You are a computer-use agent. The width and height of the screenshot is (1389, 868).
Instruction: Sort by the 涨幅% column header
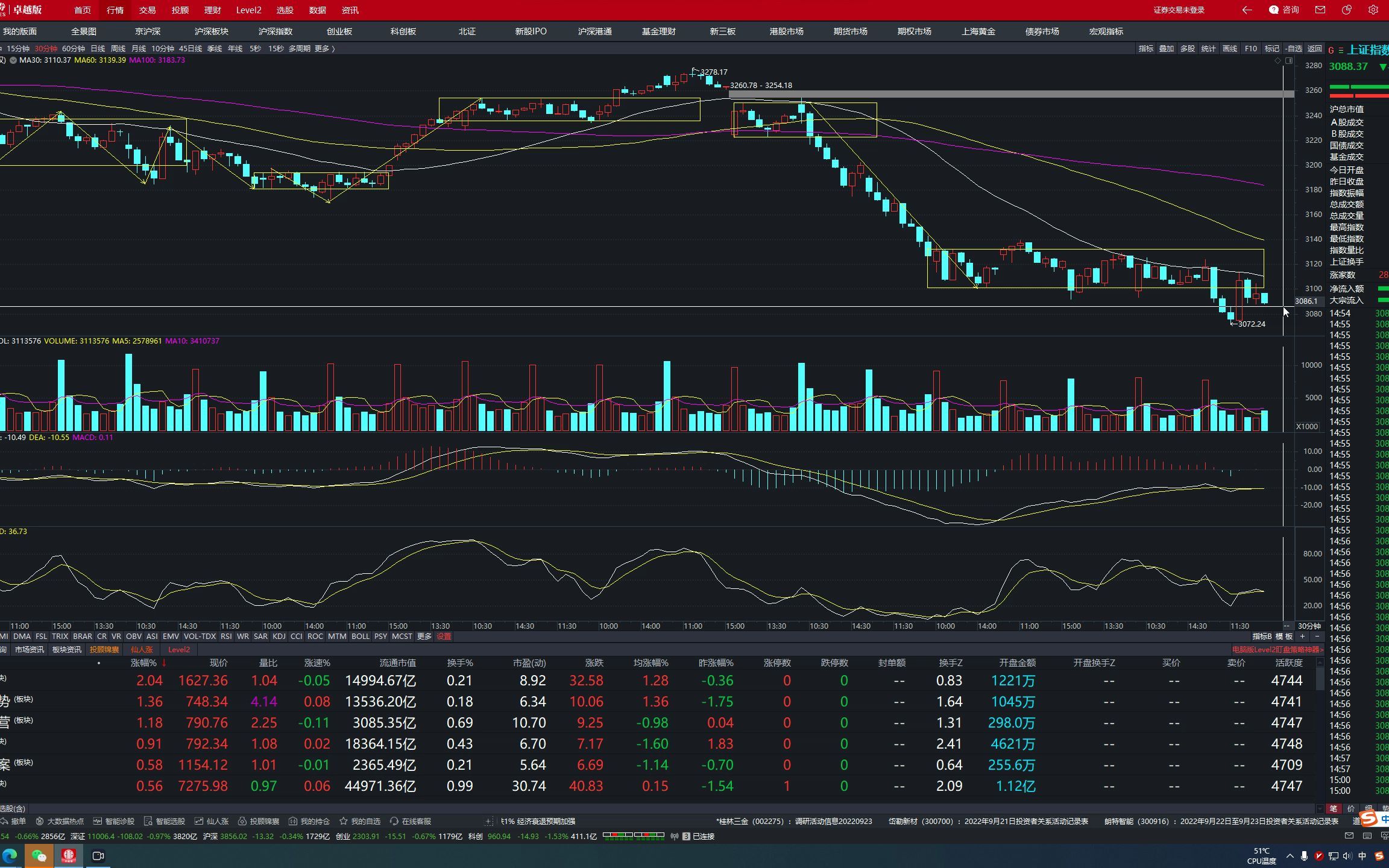(x=143, y=662)
